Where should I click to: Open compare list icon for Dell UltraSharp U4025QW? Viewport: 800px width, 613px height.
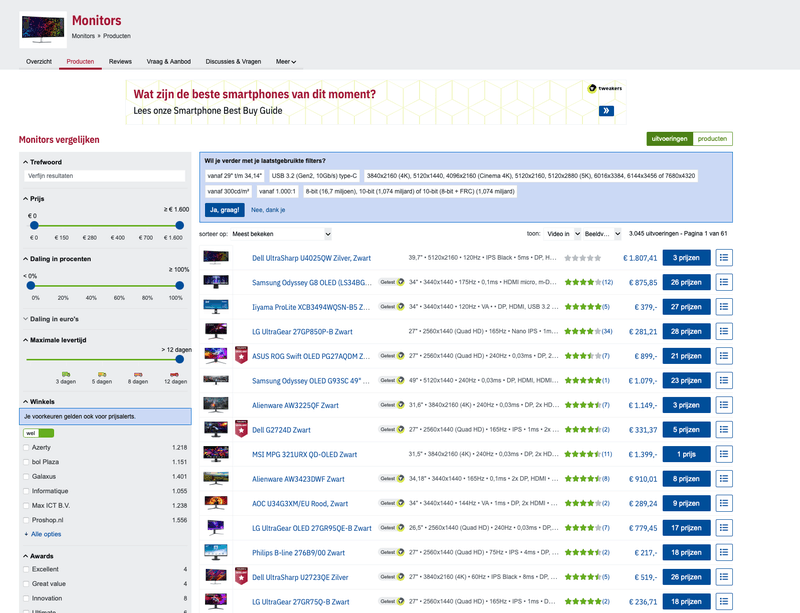pos(724,258)
